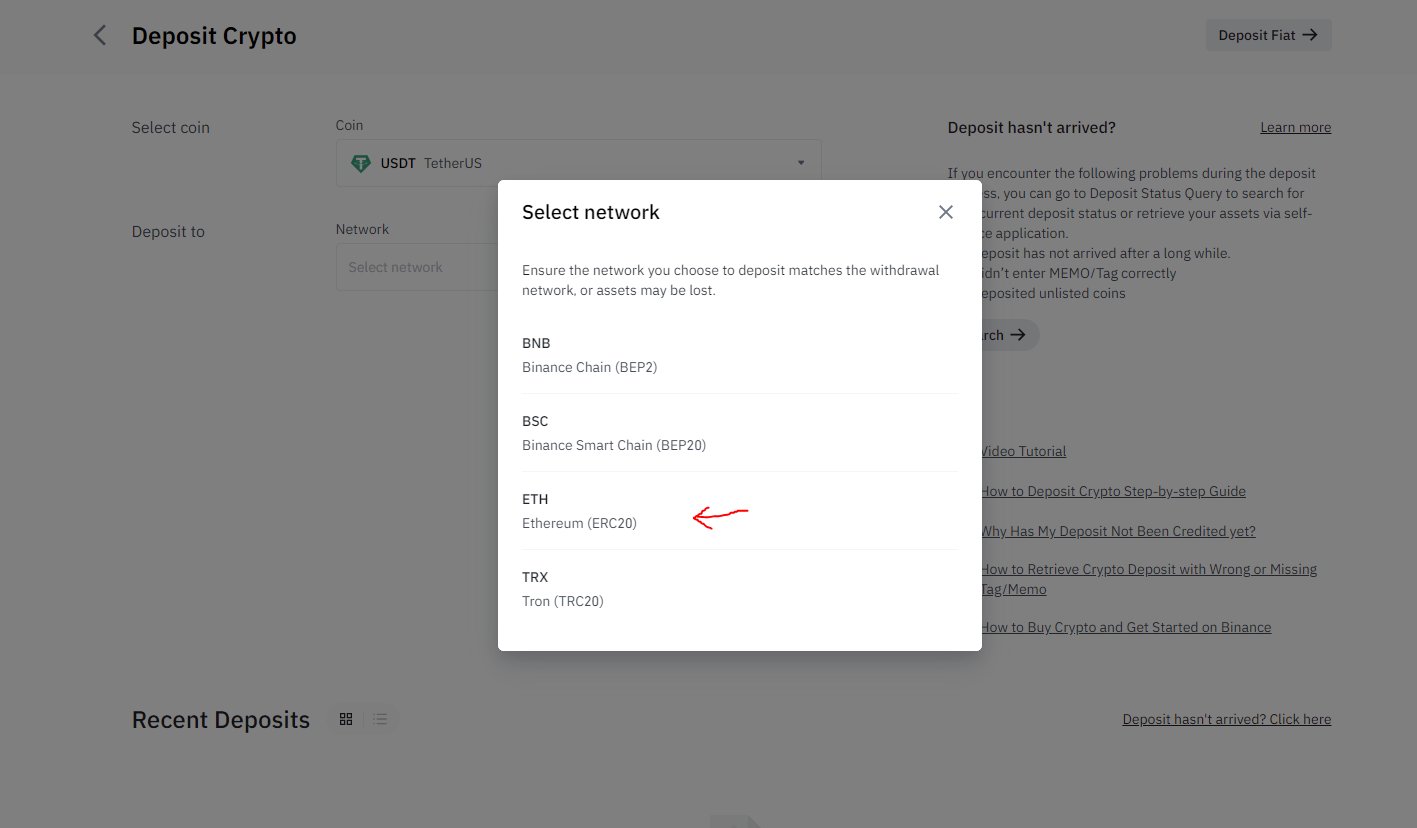Click the Deposit hasn't arrived? heading
Image resolution: width=1417 pixels, height=828 pixels.
pos(1031,127)
